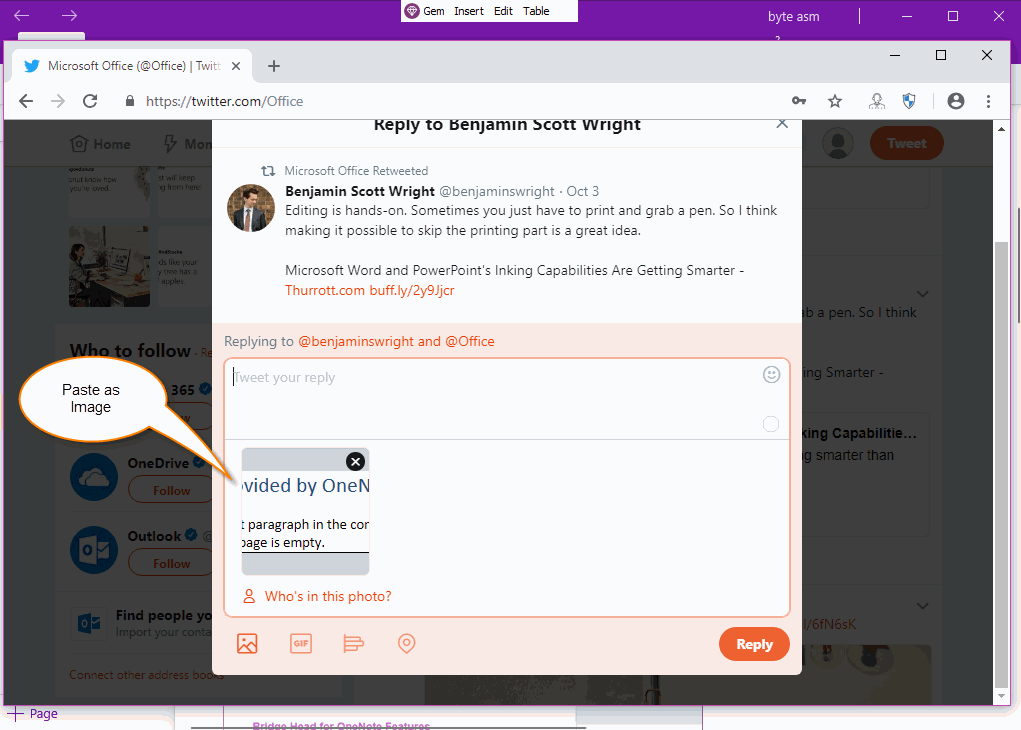Remove the attached image from the reply

pos(356,462)
